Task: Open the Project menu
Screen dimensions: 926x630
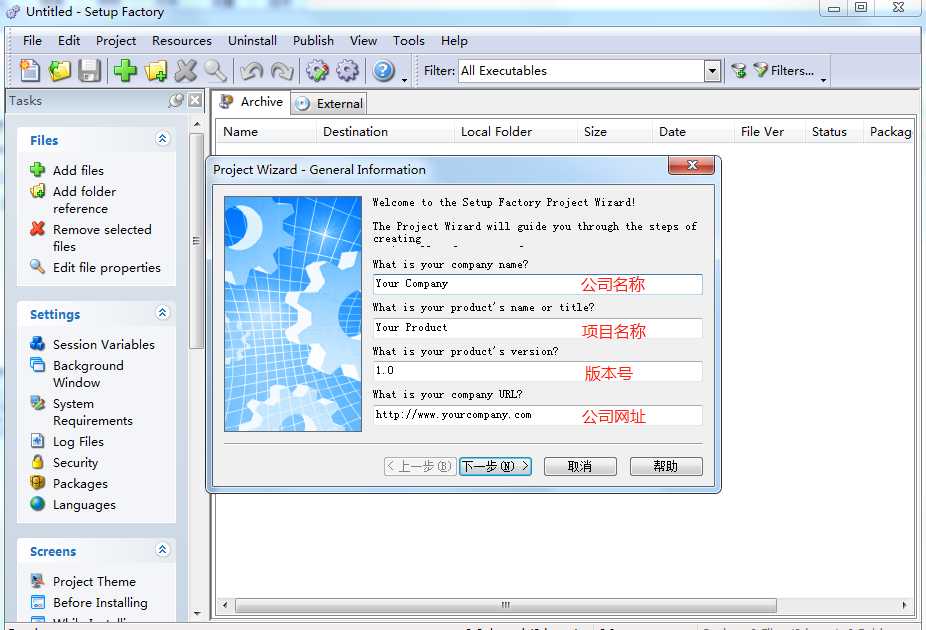Action: tap(116, 41)
